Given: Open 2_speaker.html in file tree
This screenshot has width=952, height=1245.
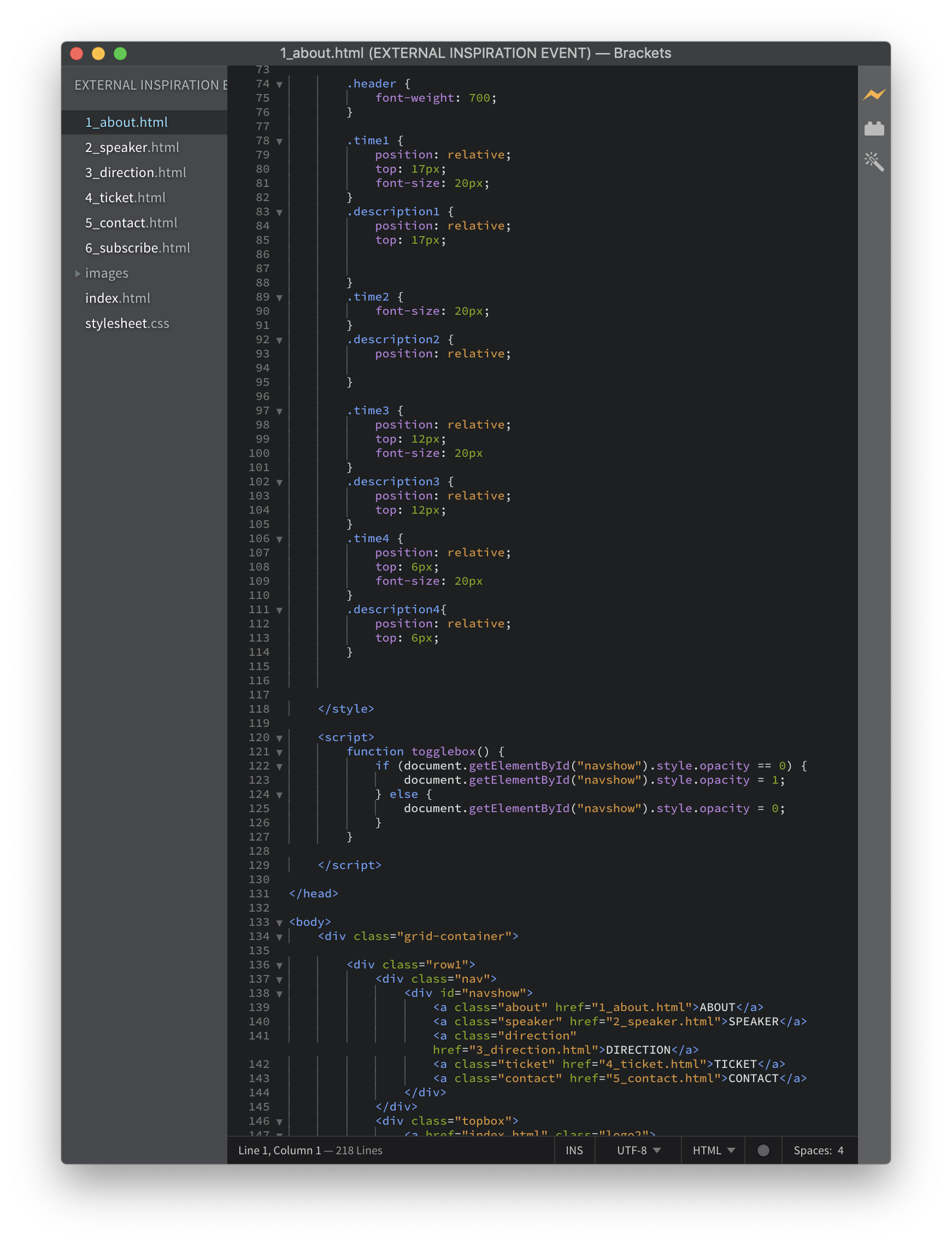Looking at the screenshot, I should click(x=132, y=148).
